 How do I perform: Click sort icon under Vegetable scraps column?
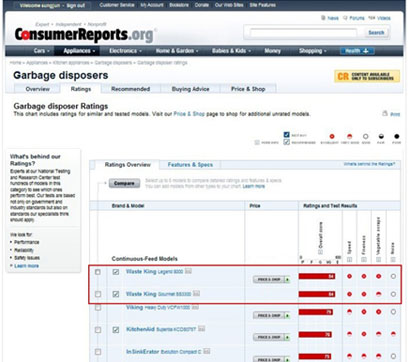click(x=379, y=259)
